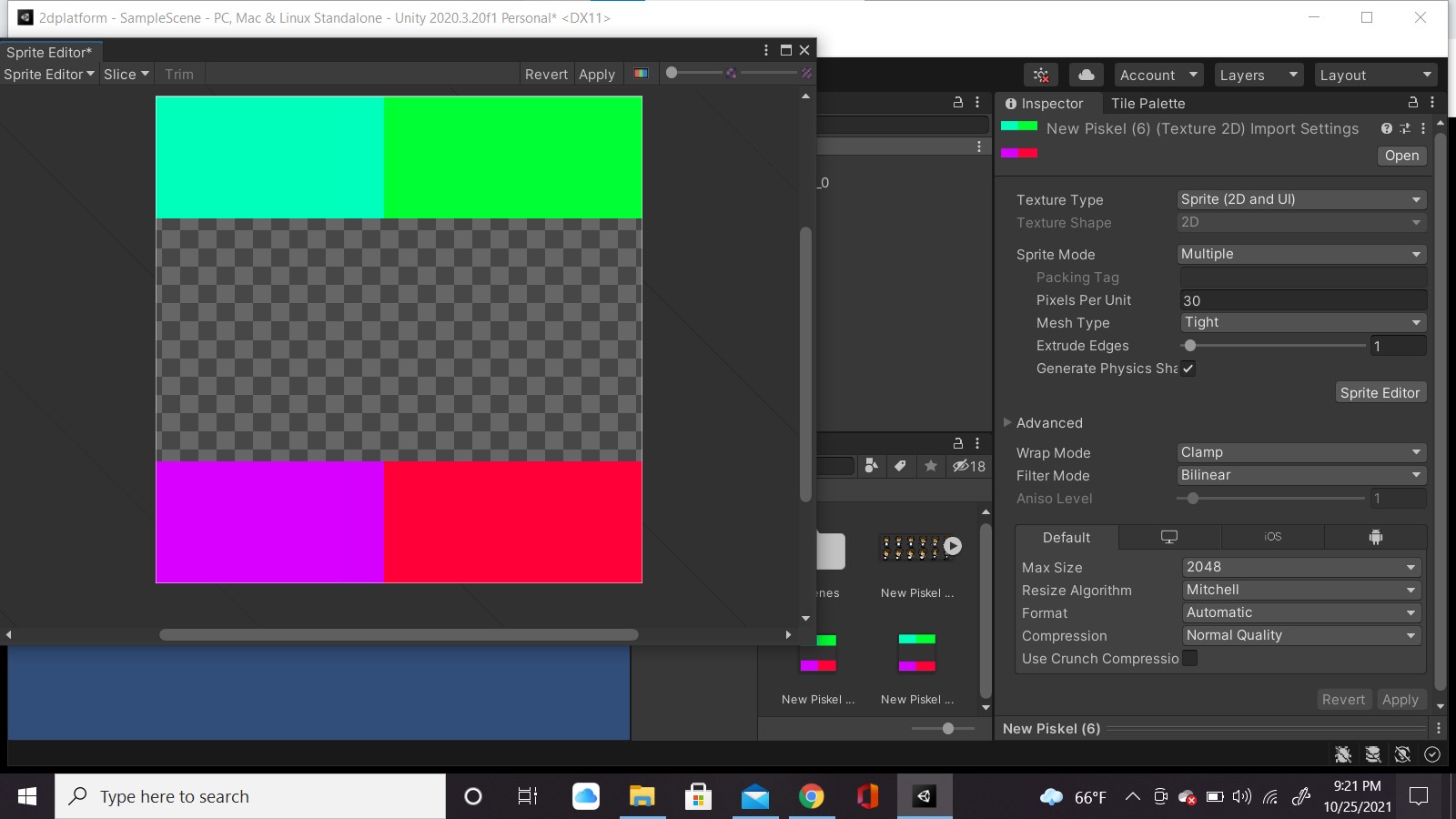Toggle the Generate Physics Shape checkbox

pyautogui.click(x=1188, y=369)
